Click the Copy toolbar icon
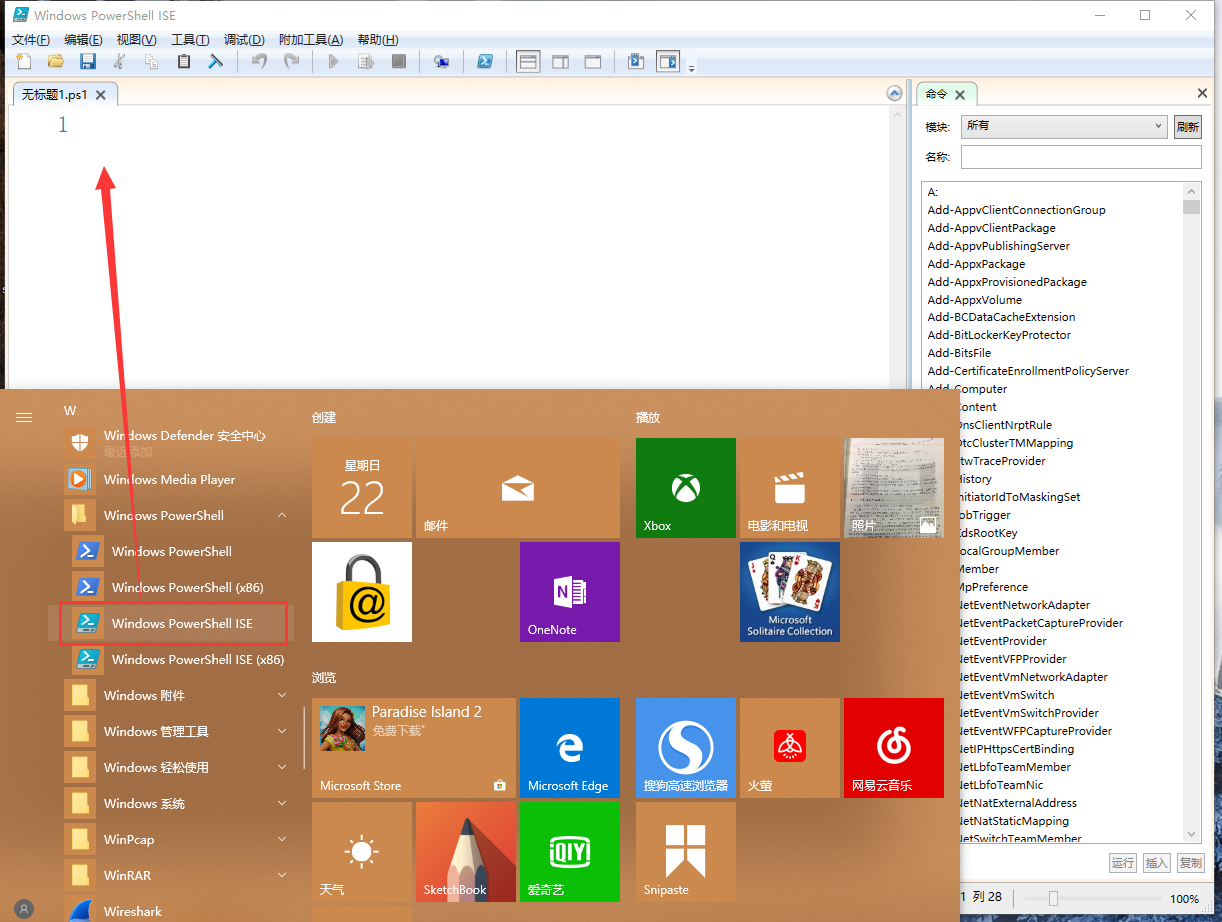1222x922 pixels. click(x=152, y=62)
